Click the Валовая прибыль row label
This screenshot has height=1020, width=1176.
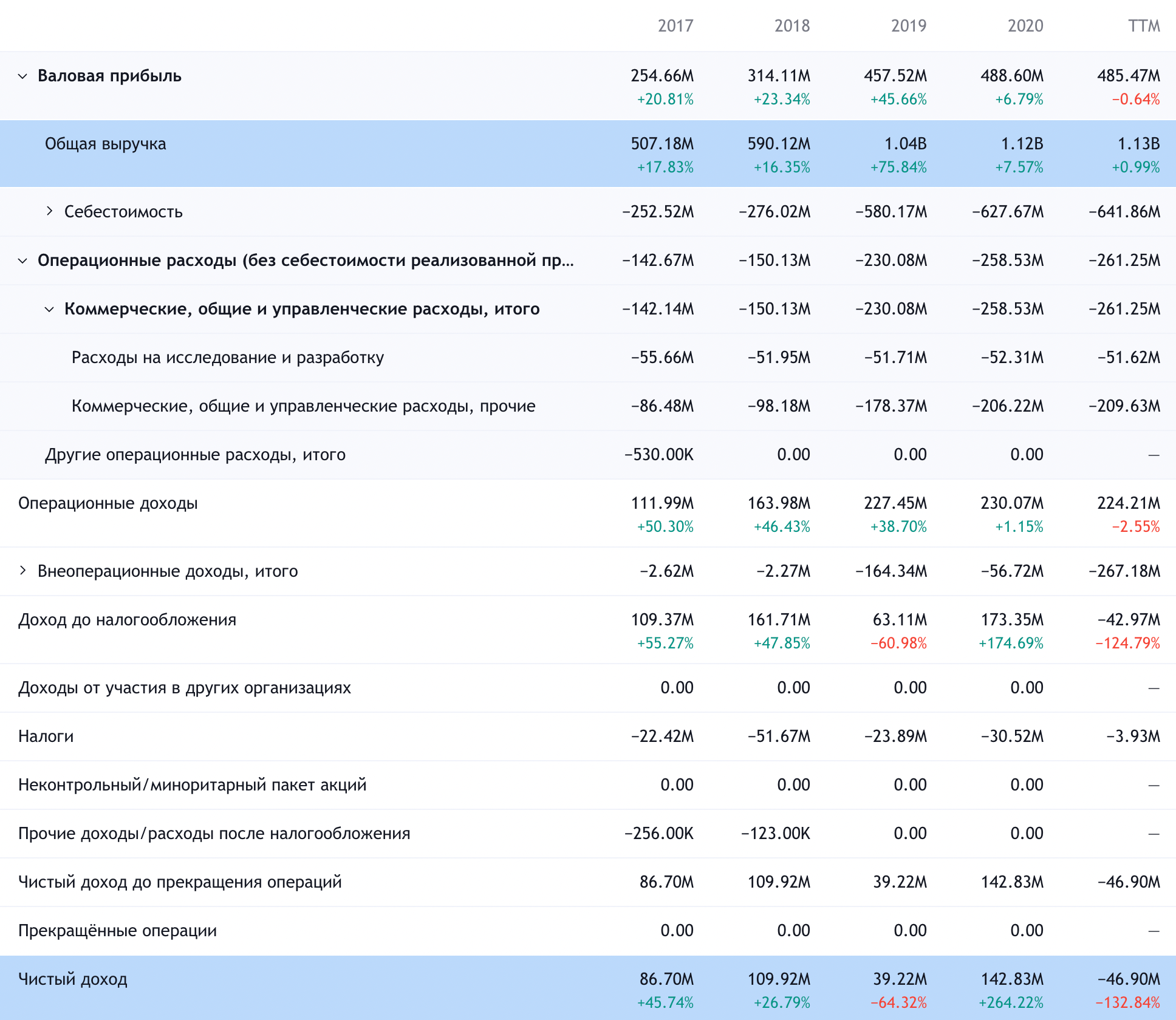click(x=109, y=76)
